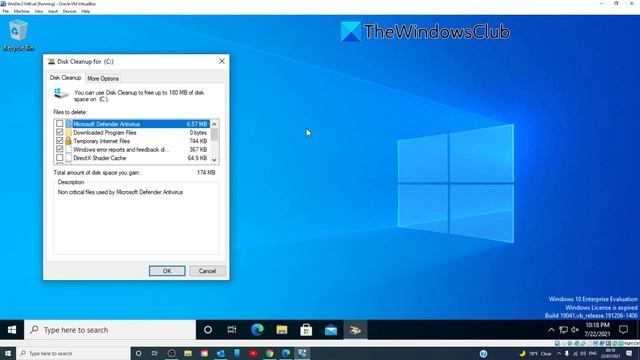Screen dimensions: 640x360
Task: Click the guest network tray icon
Action: (x=564, y=330)
